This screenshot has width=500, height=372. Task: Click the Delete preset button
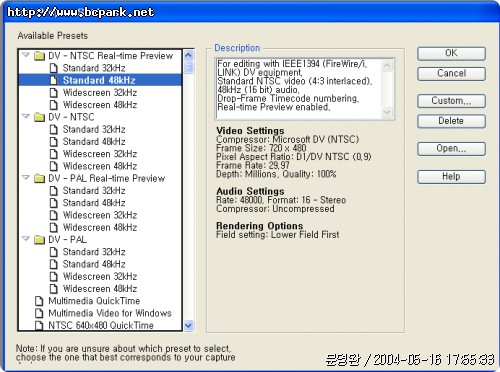click(451, 121)
